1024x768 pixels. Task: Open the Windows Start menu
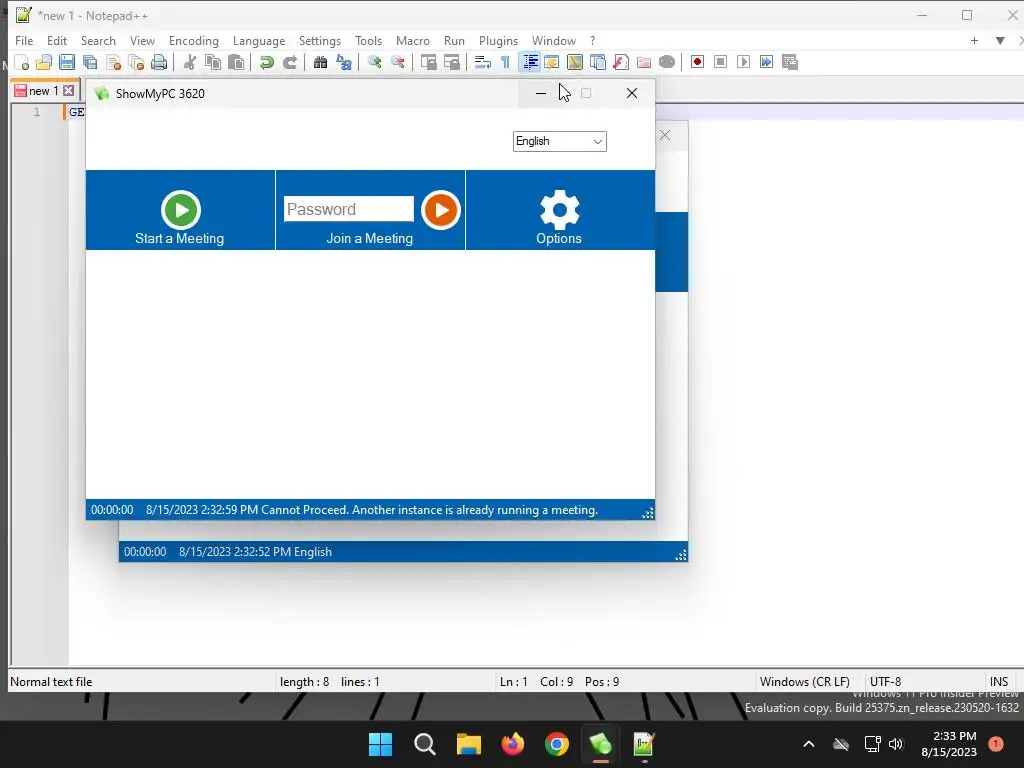coord(380,744)
